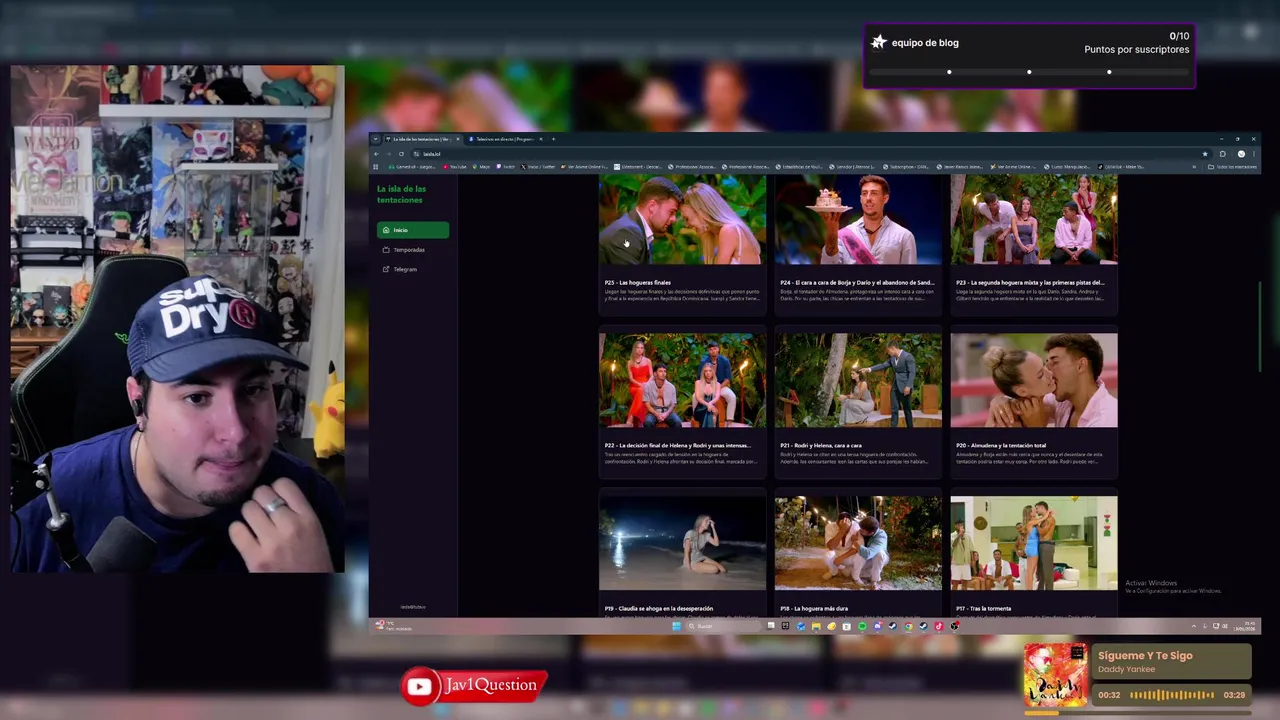Open thumbnail of P20 Almudena episode
1280x720 pixels.
pos(1034,380)
